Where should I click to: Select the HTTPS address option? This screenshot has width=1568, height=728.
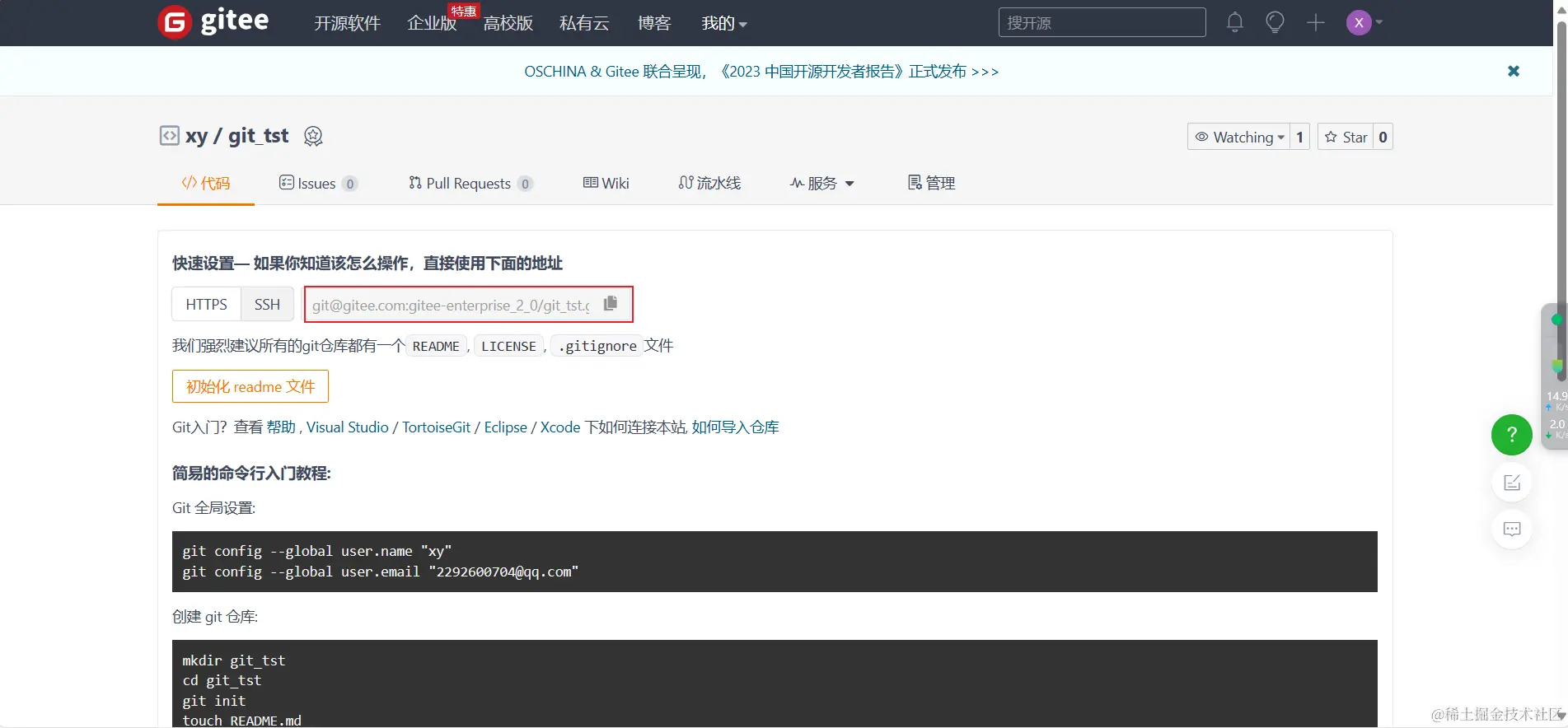pyautogui.click(x=206, y=304)
